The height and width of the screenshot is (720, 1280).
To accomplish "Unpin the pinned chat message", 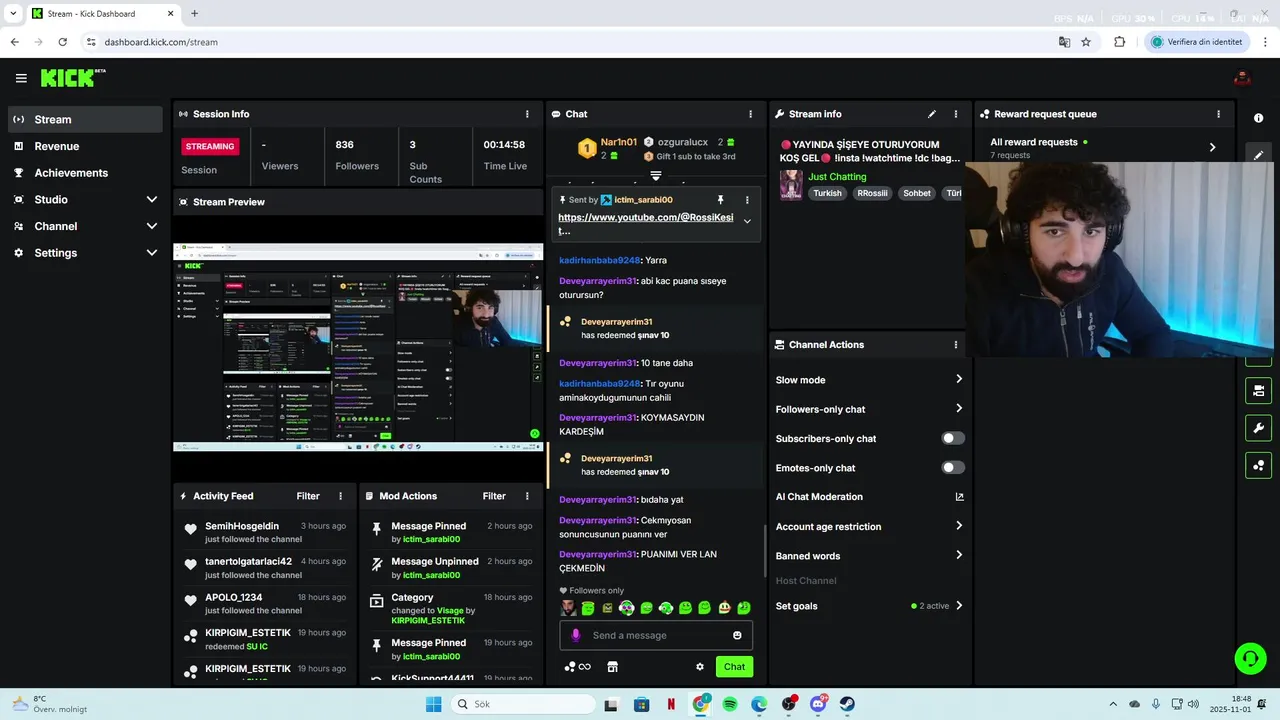I will click(721, 200).
